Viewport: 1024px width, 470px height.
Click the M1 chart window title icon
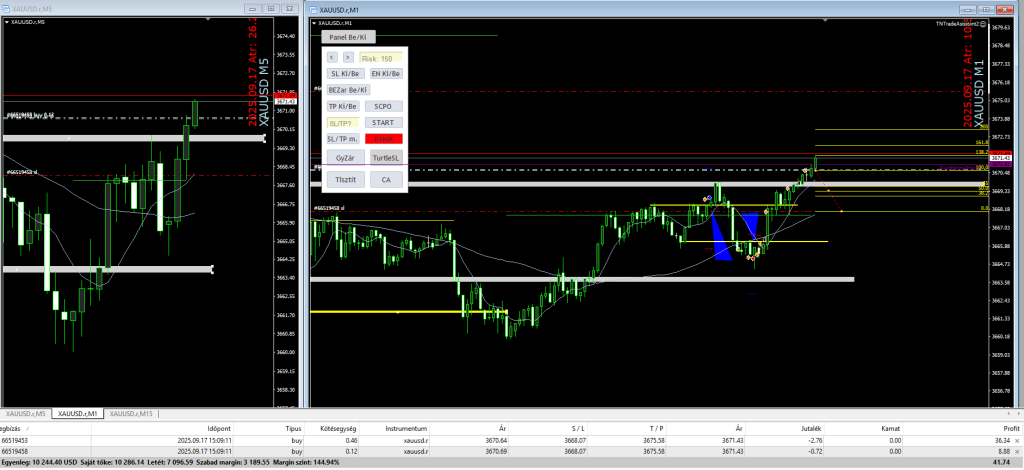click(313, 9)
